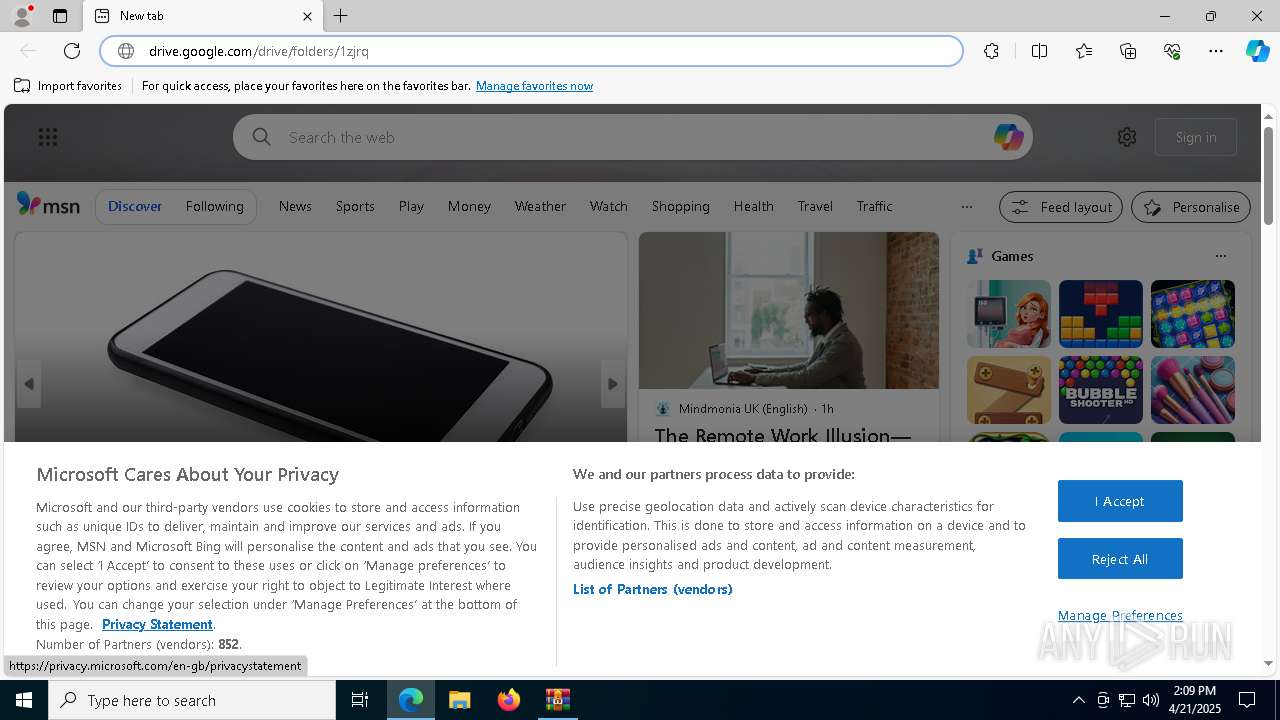The image size is (1280, 720).
Task: Expand more navigation categories ellipsis
Action: [966, 207]
